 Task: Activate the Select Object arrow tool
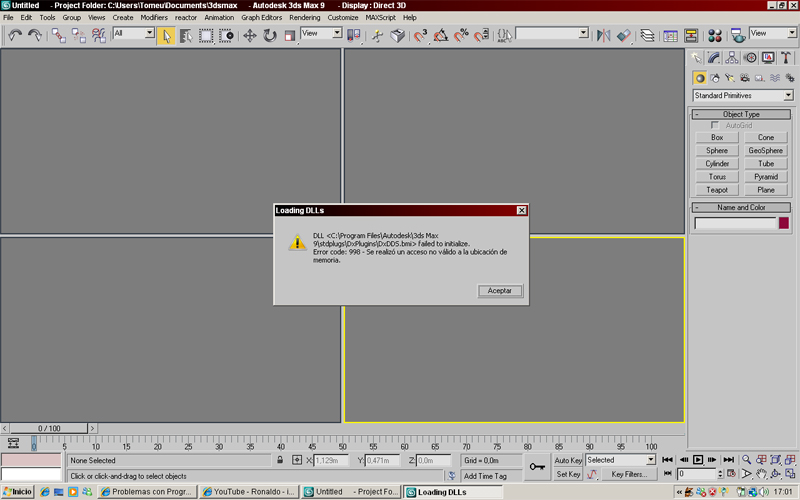pyautogui.click(x=166, y=36)
